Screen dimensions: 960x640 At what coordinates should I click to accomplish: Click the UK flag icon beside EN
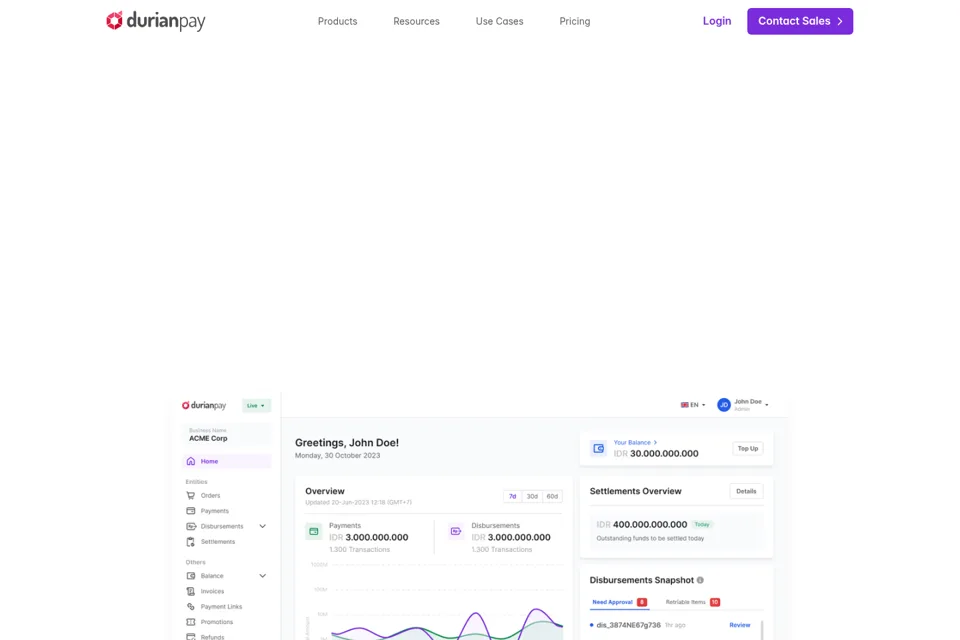tap(684, 405)
